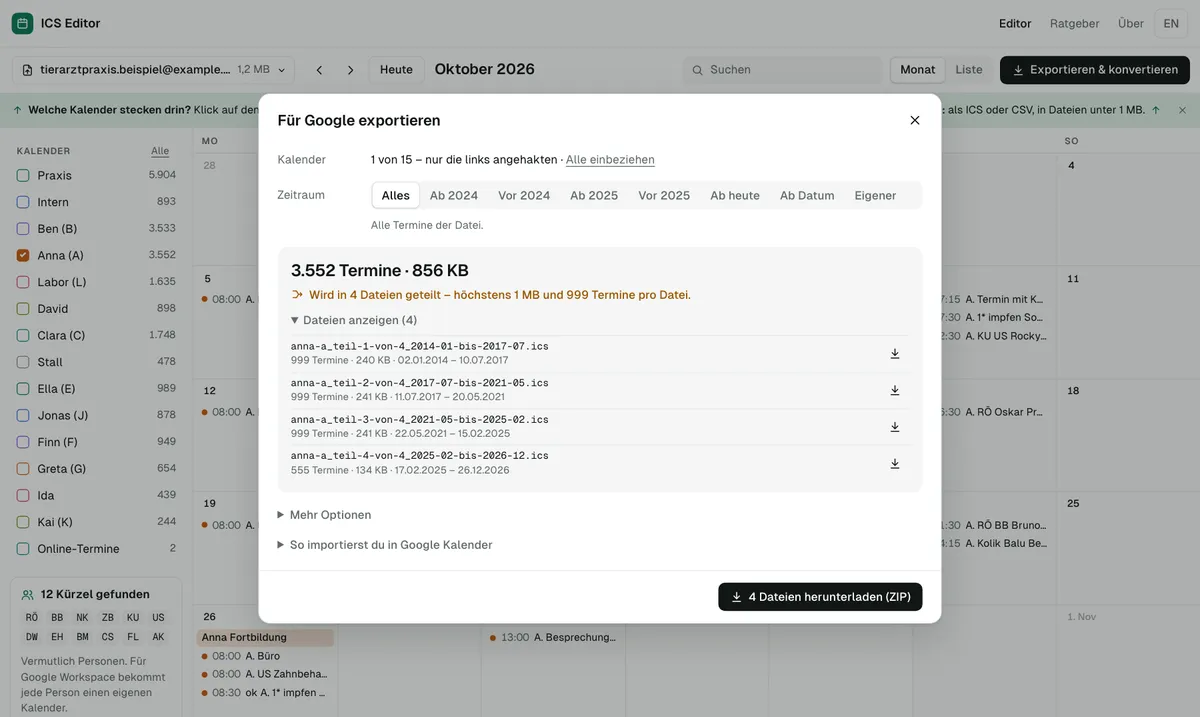Toggle the Online-Termine calendar checkbox
Screen dimensions: 1200x717
pyautogui.click(x=23, y=548)
